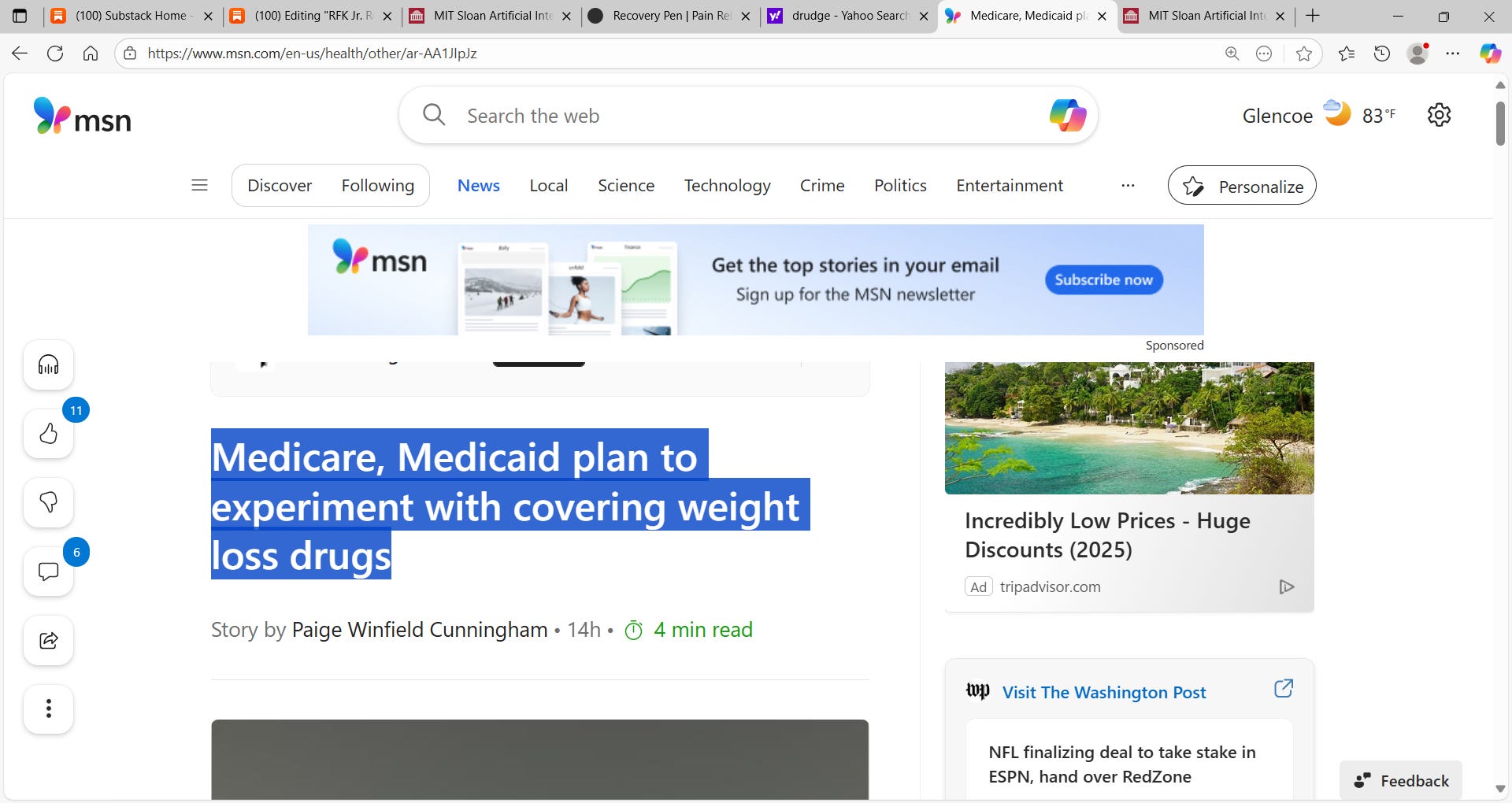Open the Politics category
The height and width of the screenshot is (803, 1512).
tap(900, 186)
